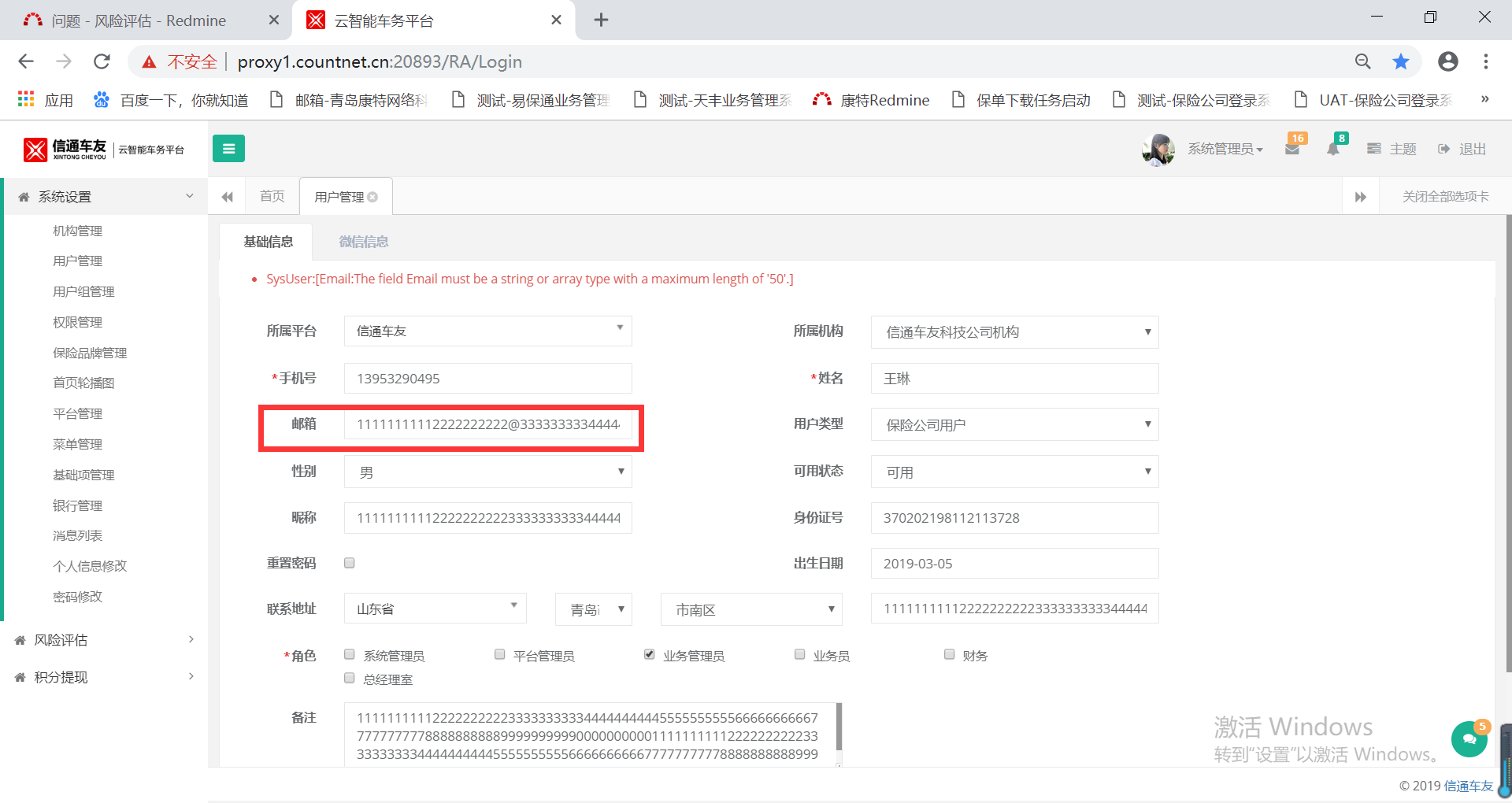Bookmark this page with the star icon
Image resolution: width=1512 pixels, height=803 pixels.
coord(1401,61)
